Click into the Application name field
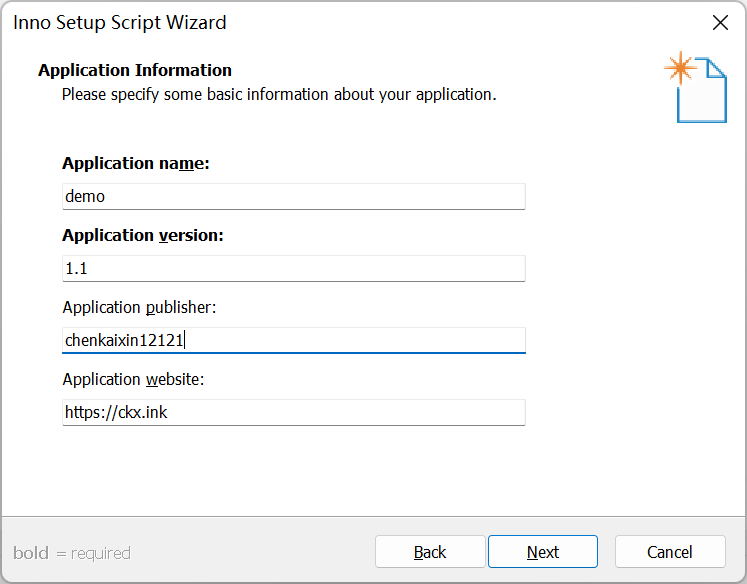This screenshot has width=747, height=584. coord(293,196)
